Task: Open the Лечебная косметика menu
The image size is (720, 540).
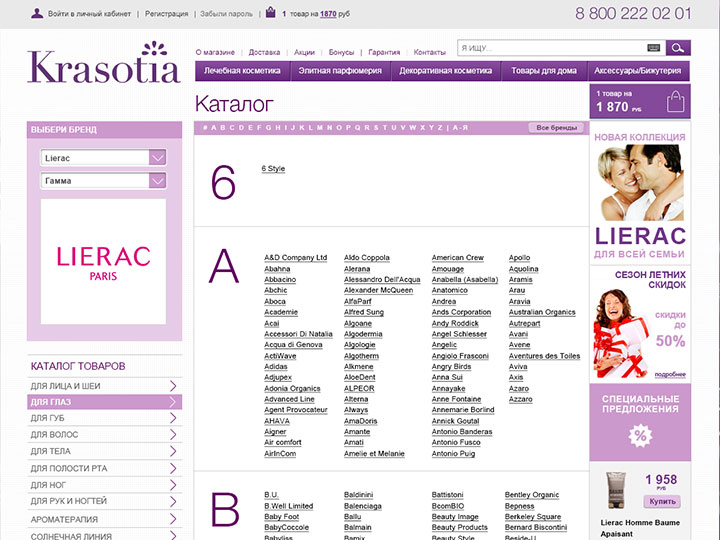Action: [x=242, y=71]
